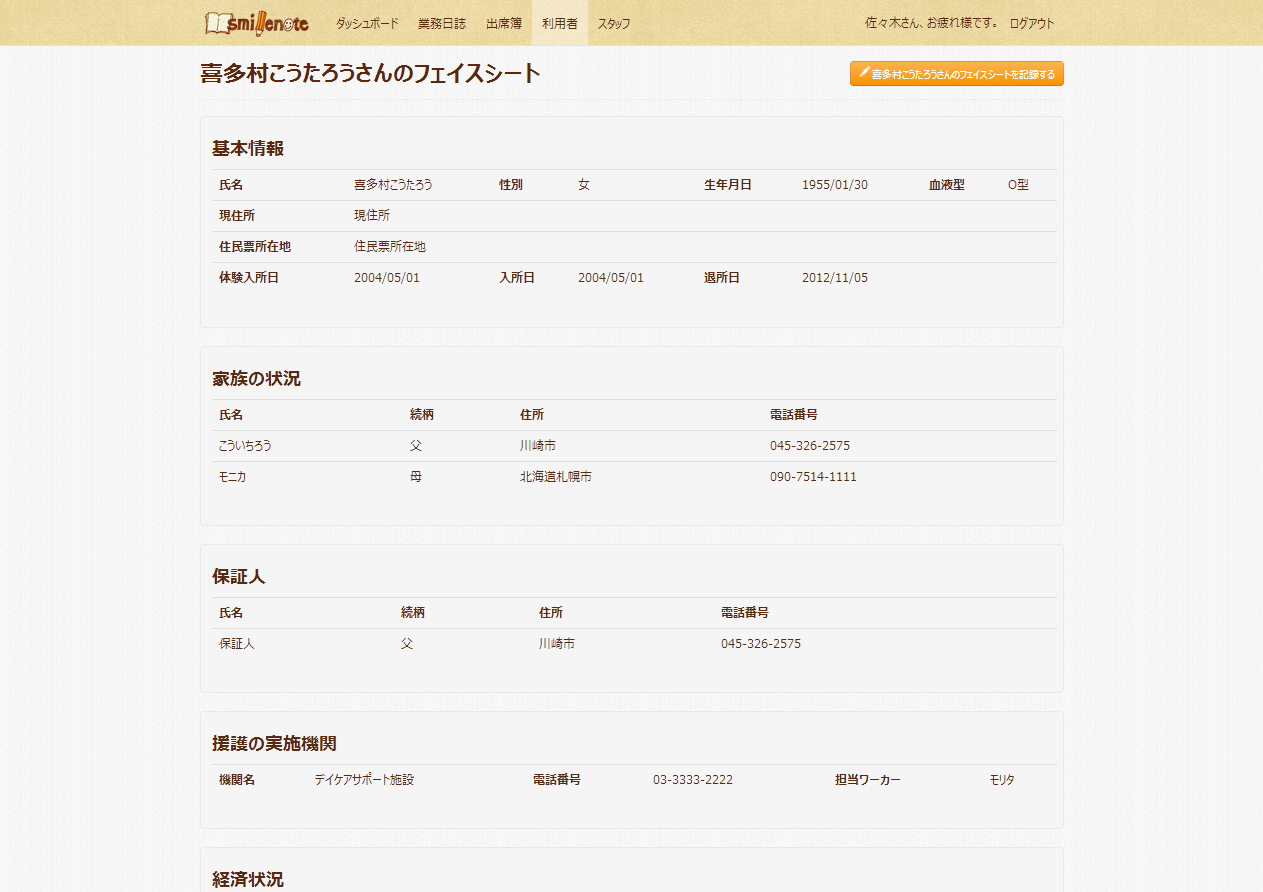
Task: Click the orange フェイスシートを記録する button
Action: [957, 74]
